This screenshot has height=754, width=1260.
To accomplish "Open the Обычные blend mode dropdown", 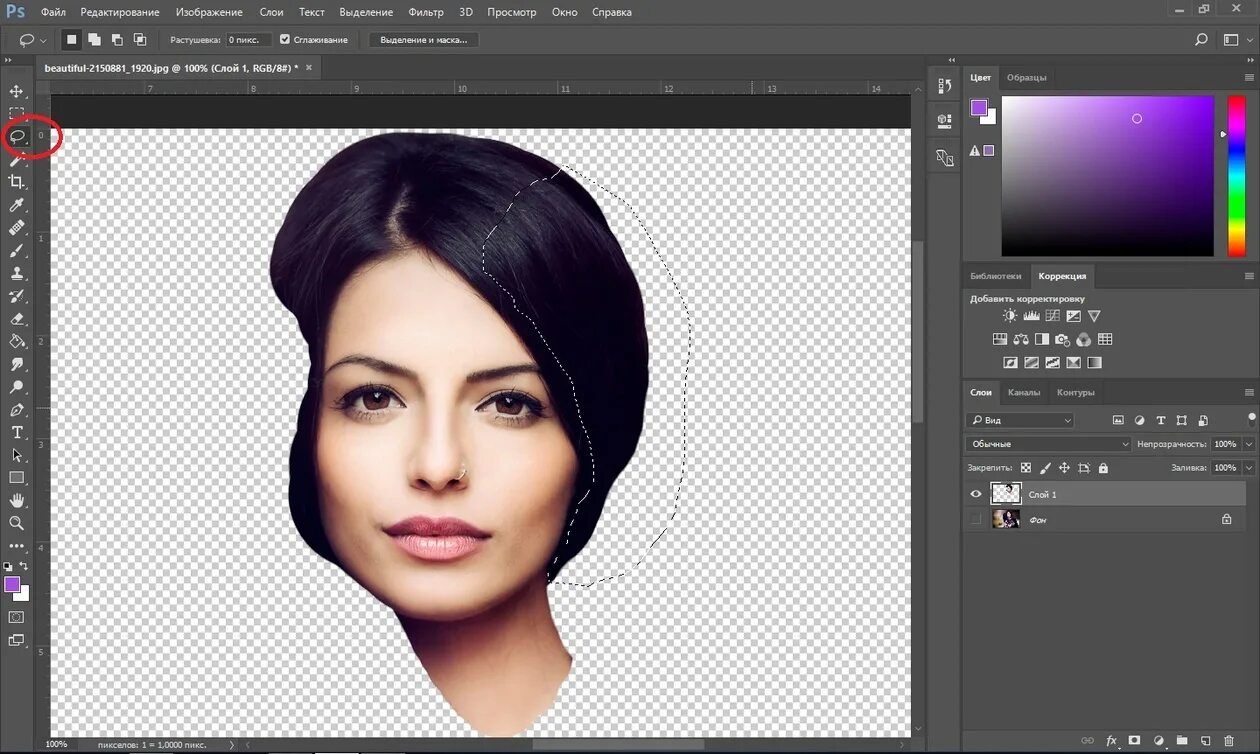I will pos(1048,444).
